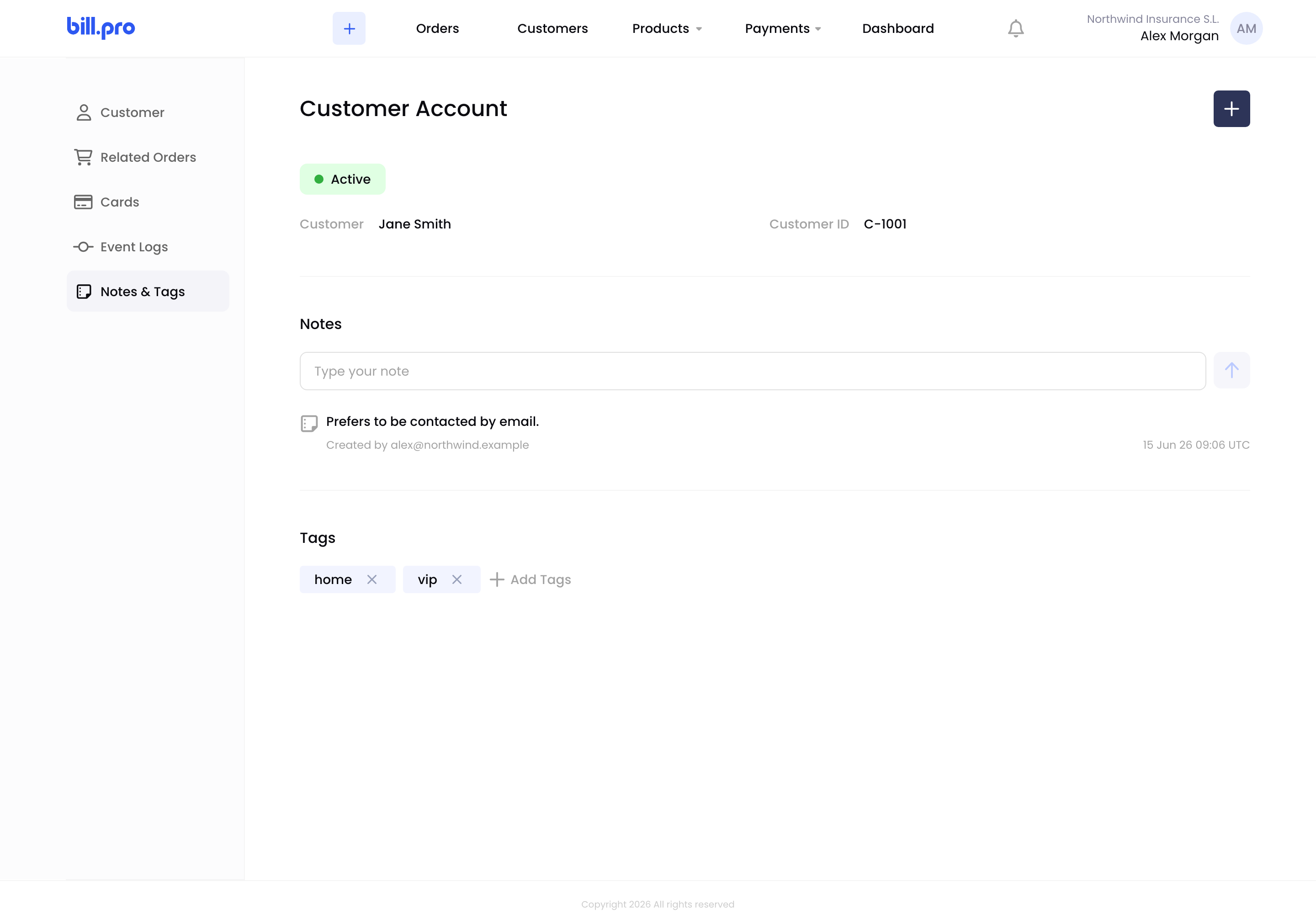The image size is (1316, 924).
Task: Click Northwind Insurance S.L. company name
Action: coord(1153,19)
